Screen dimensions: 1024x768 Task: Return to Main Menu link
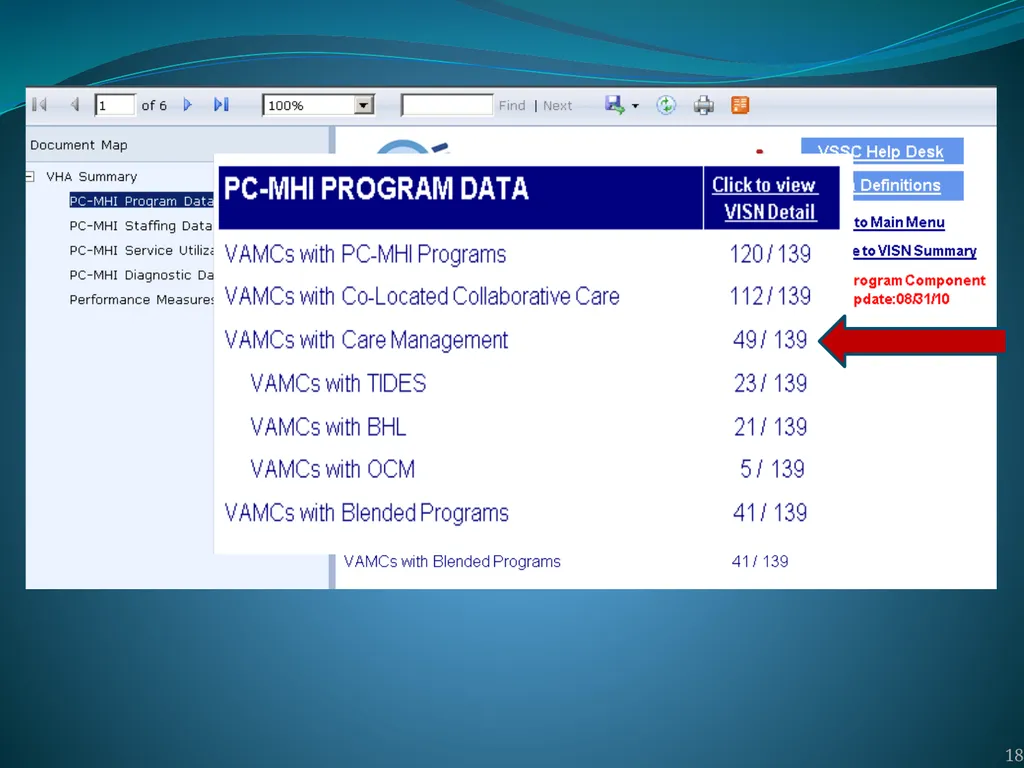[x=899, y=223]
